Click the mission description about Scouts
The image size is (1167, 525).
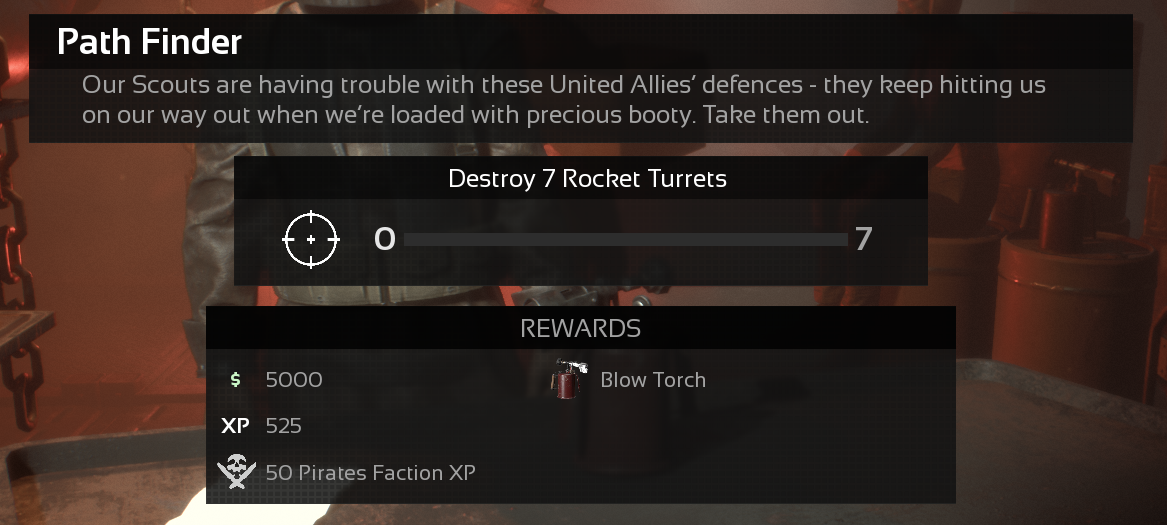coord(563,100)
